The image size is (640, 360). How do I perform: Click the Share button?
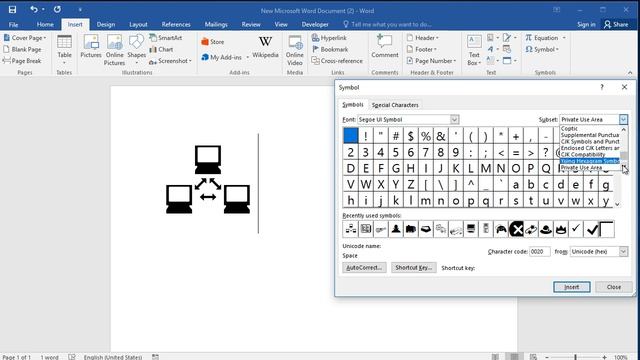coord(616,24)
